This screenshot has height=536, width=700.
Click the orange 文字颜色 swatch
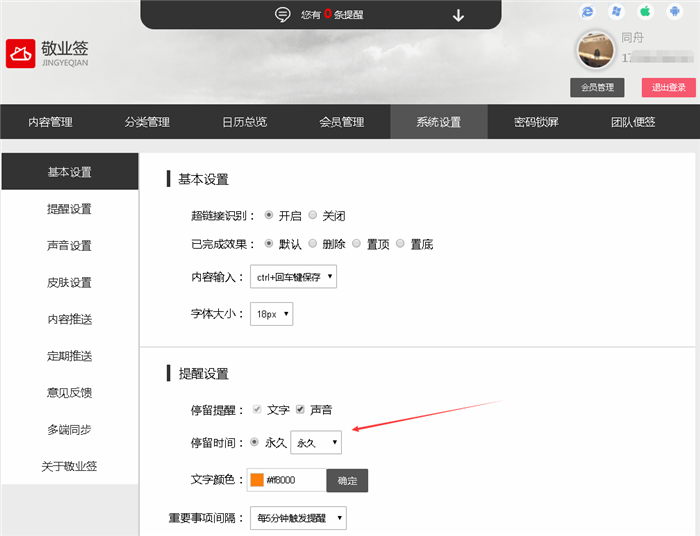pos(257,480)
